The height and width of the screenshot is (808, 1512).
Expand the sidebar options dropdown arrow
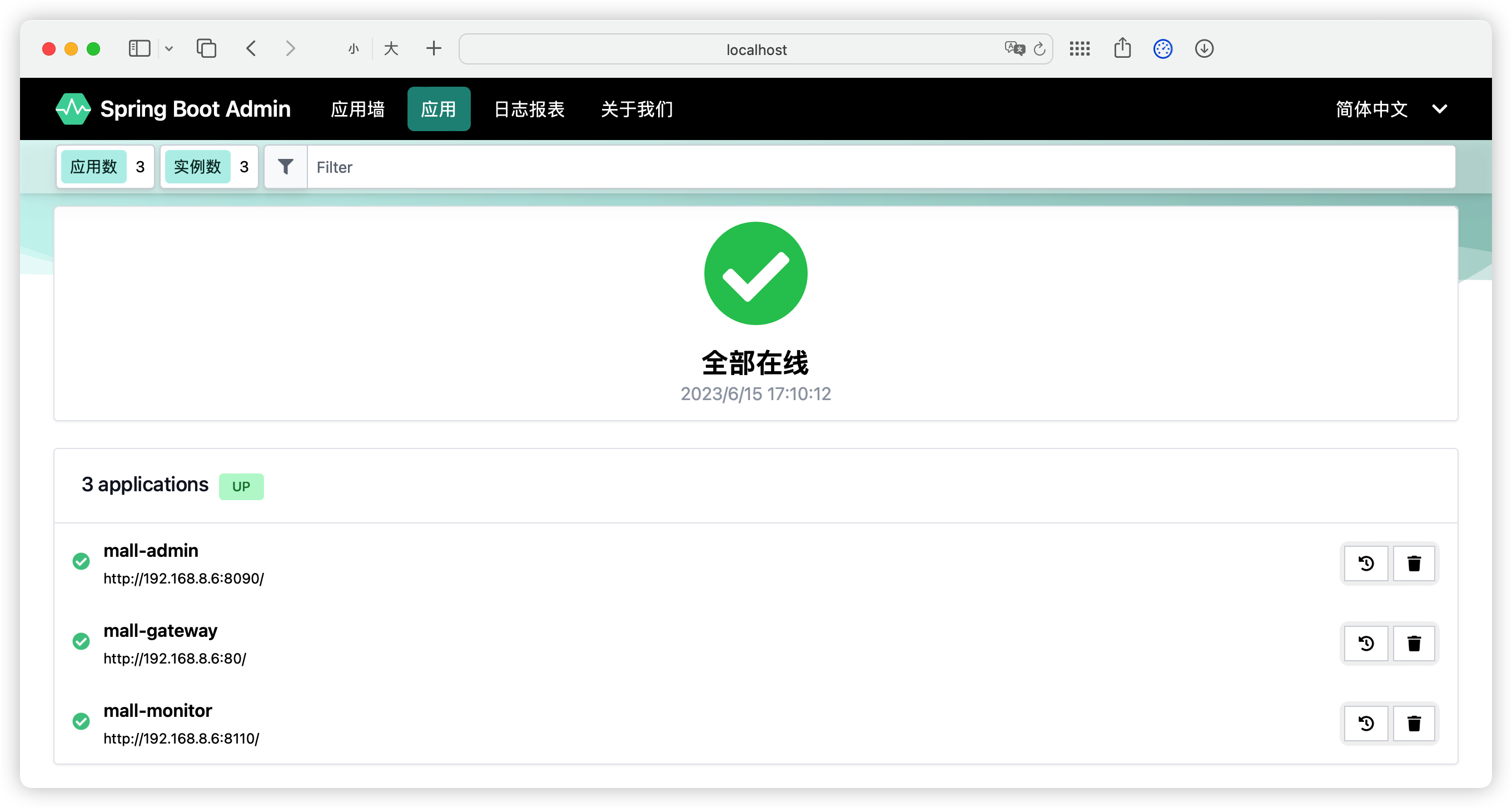click(169, 49)
